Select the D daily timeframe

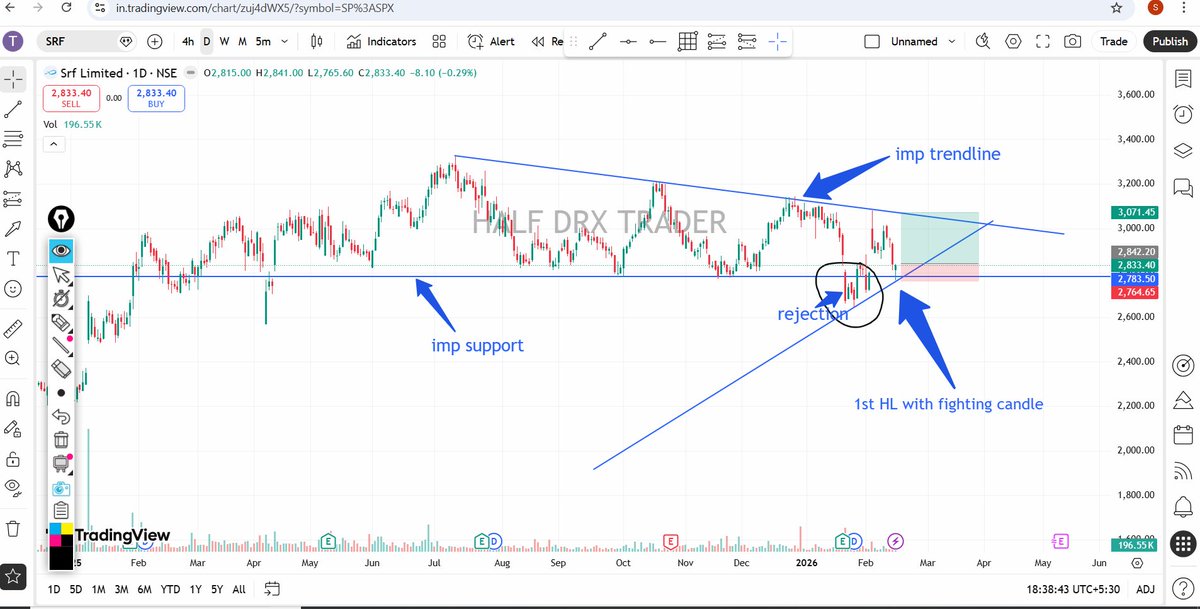(x=207, y=41)
